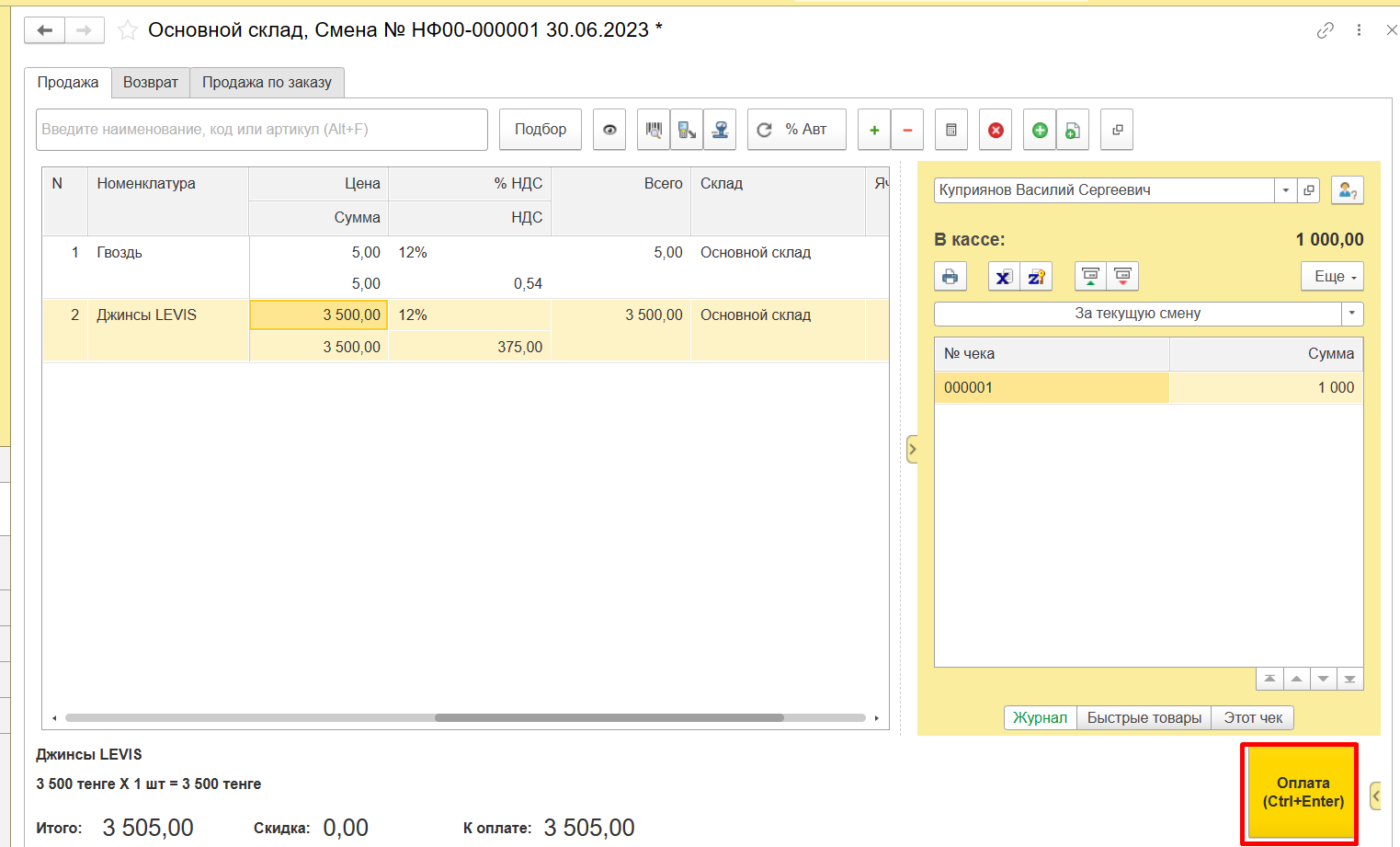The width and height of the screenshot is (1400, 847).
Task: Click the cash withdrawal red arrow icon
Action: [1122, 277]
